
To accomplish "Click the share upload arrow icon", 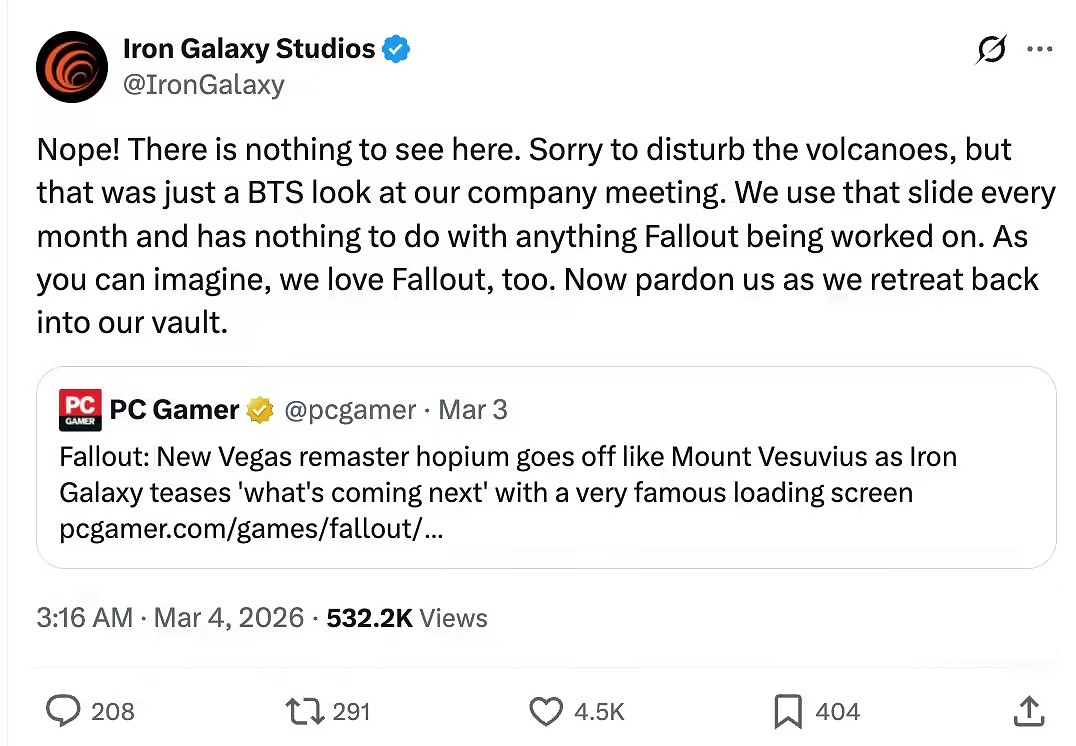I will (1027, 711).
